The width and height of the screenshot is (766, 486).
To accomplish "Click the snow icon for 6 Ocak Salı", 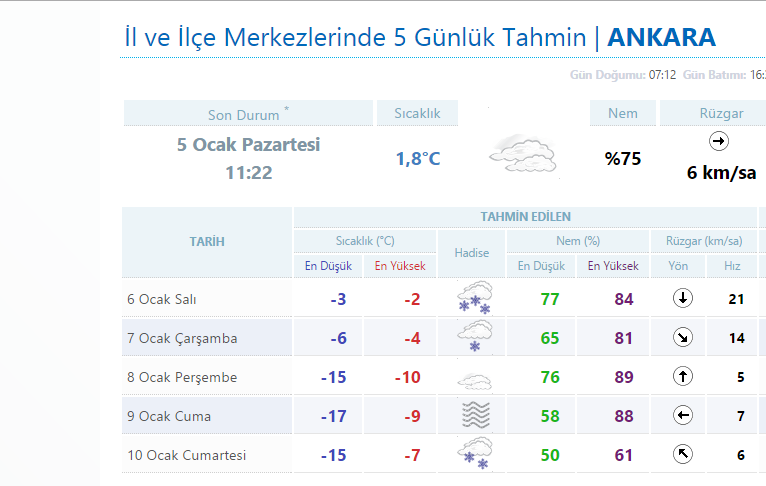I will click(474, 297).
